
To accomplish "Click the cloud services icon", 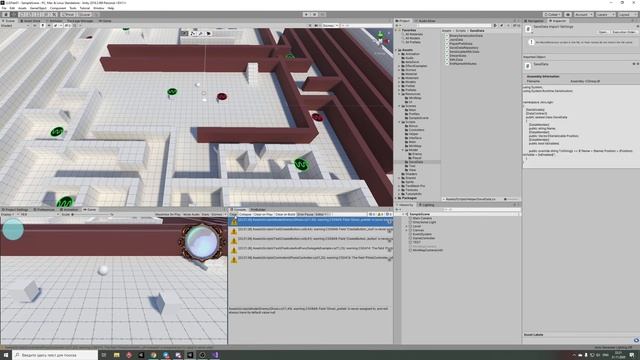I will [x=568, y=15].
